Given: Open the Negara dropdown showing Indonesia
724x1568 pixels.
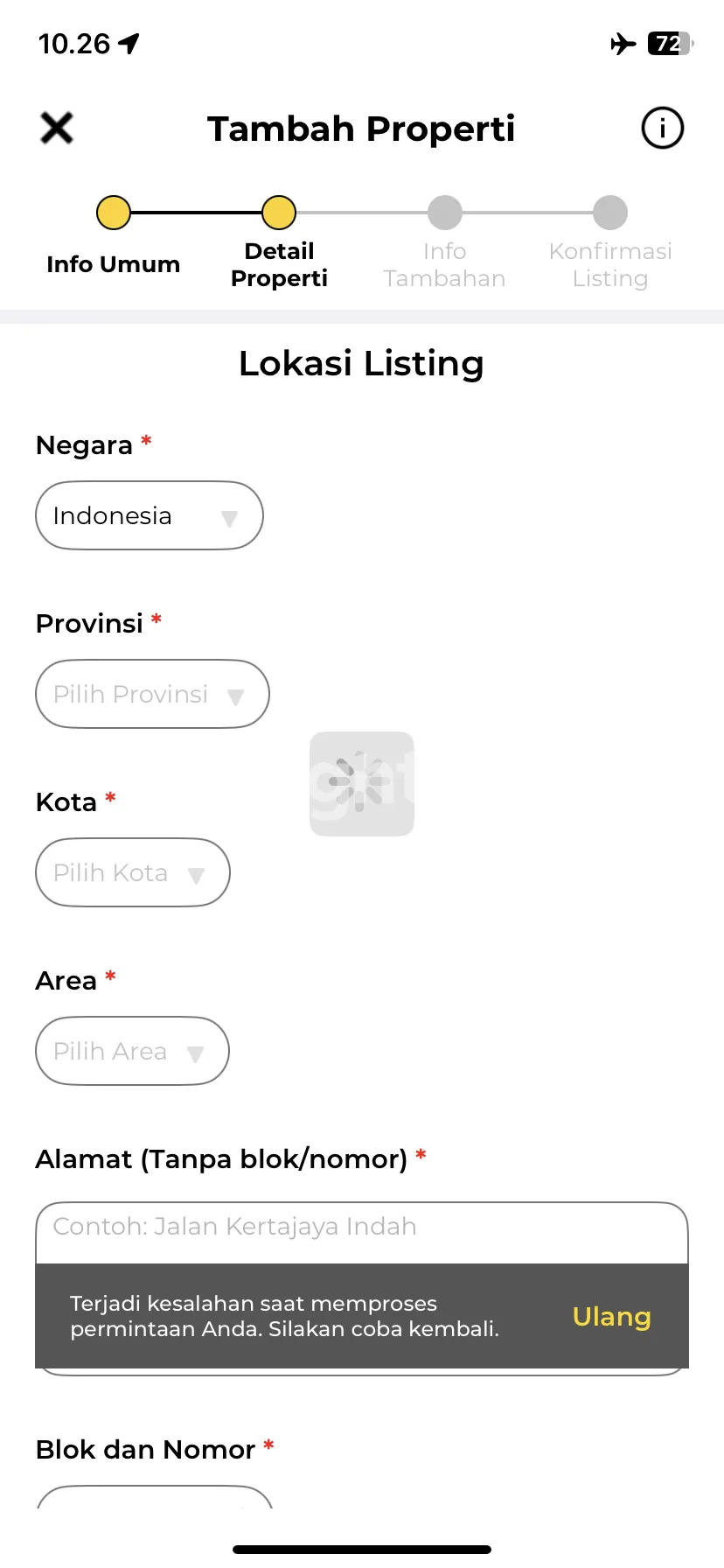Looking at the screenshot, I should click(x=150, y=515).
